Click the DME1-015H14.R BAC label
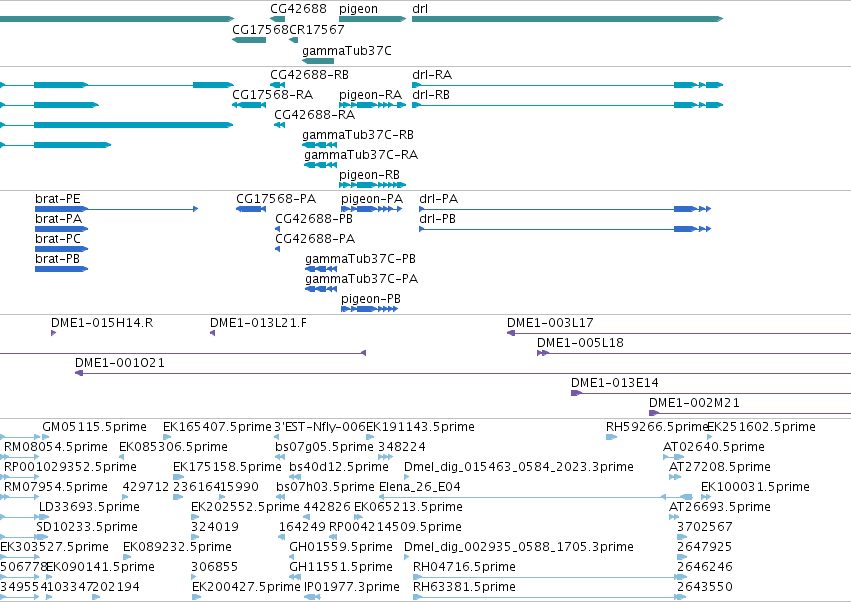The image size is (851, 602). click(102, 324)
